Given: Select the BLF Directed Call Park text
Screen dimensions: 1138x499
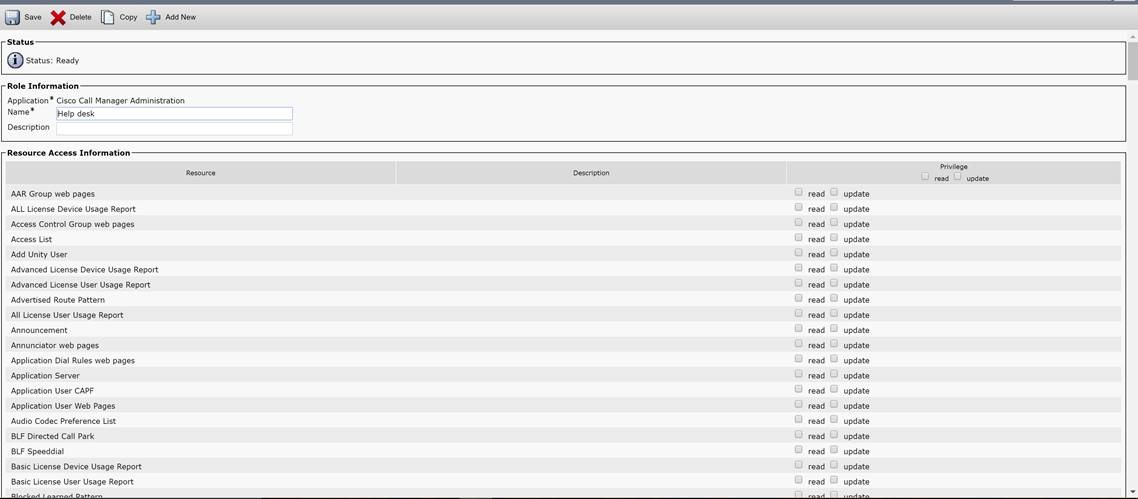Looking at the screenshot, I should click(x=53, y=437).
